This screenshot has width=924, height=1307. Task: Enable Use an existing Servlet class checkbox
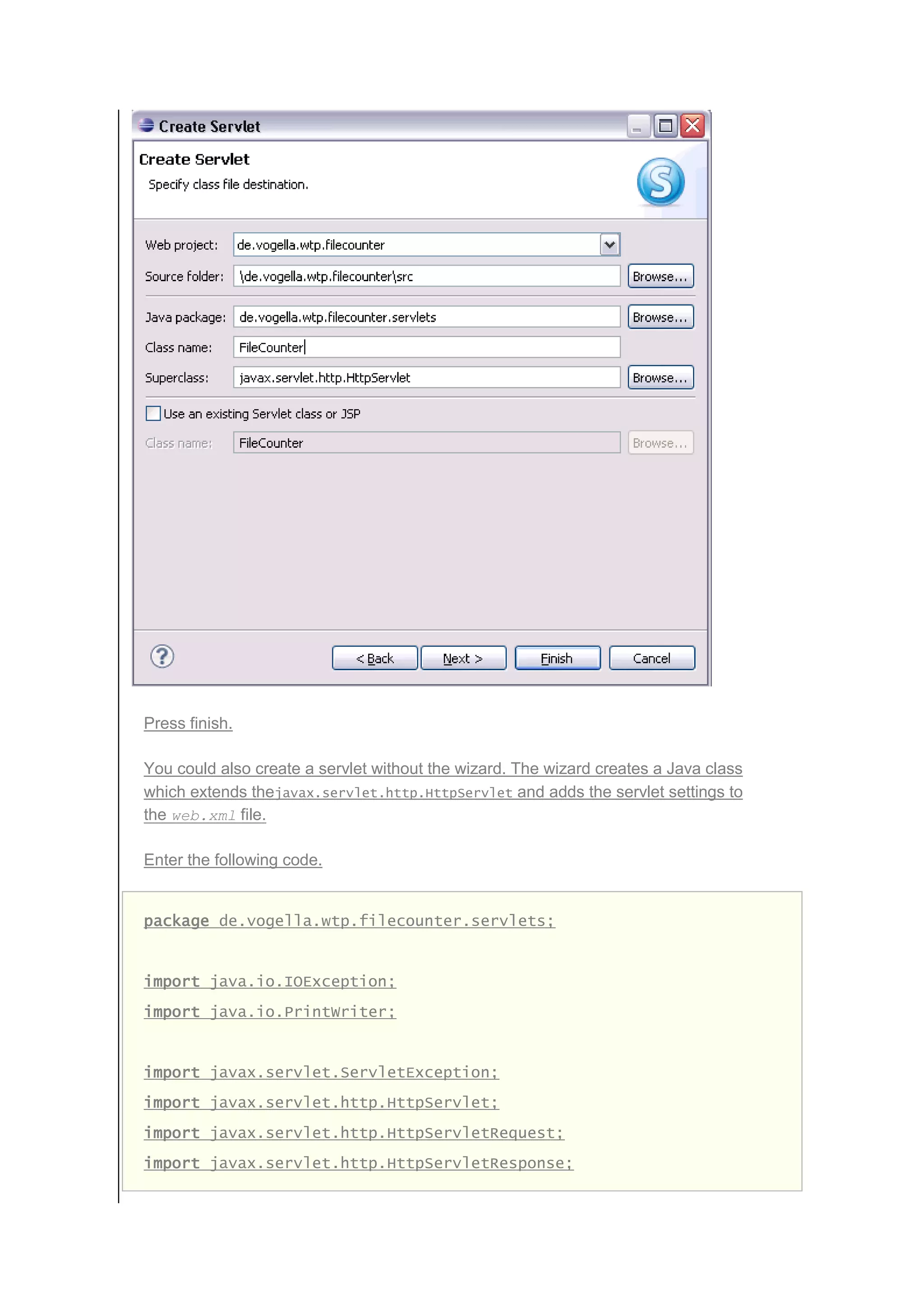pos(153,413)
